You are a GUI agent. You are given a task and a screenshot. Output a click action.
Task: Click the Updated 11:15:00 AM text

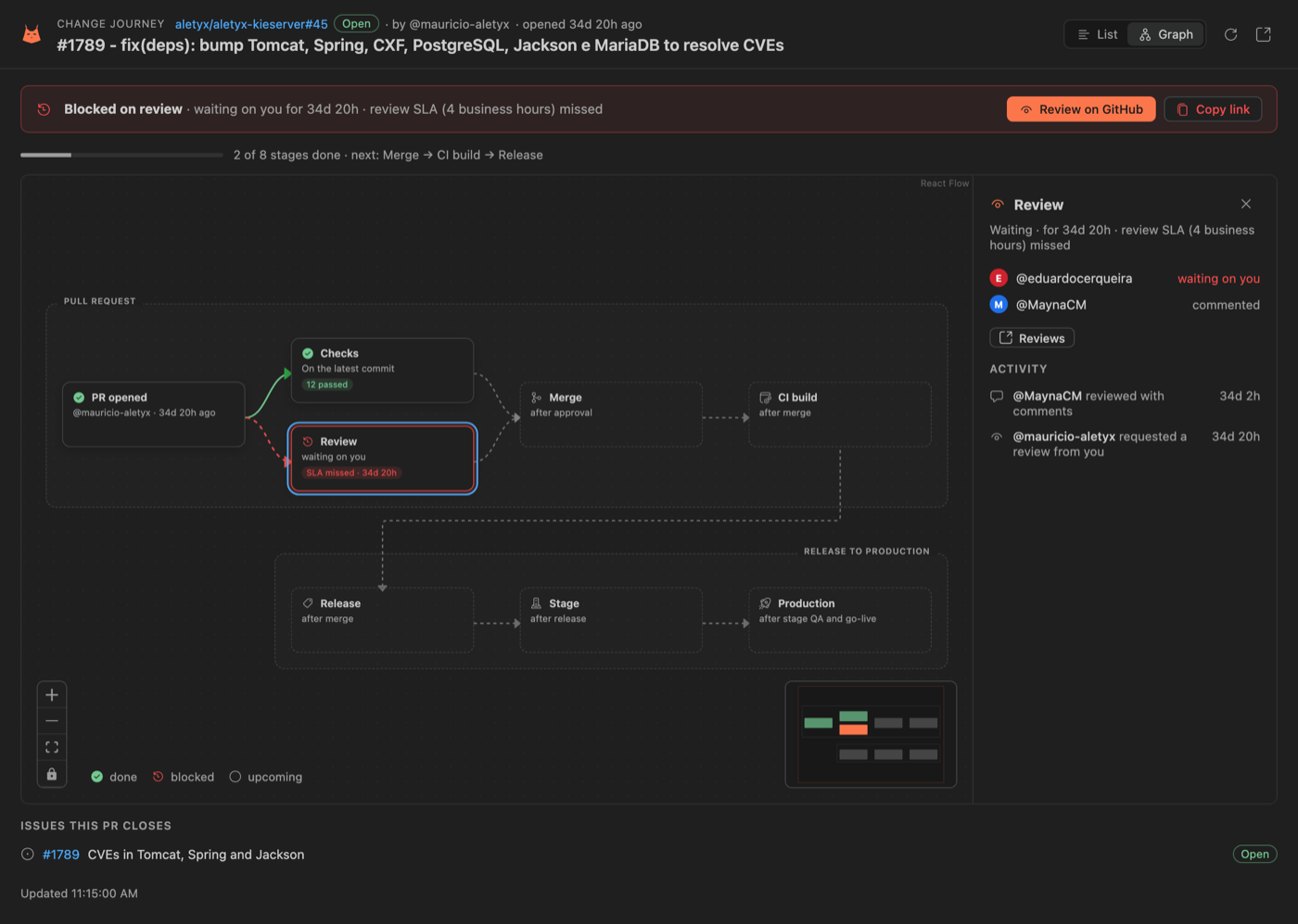click(79, 893)
